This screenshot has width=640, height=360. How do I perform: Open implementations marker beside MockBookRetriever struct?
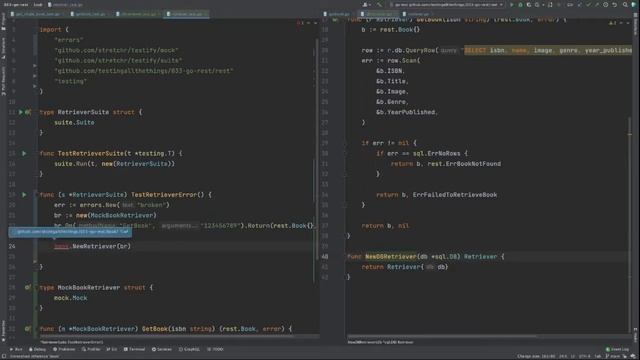27,287
